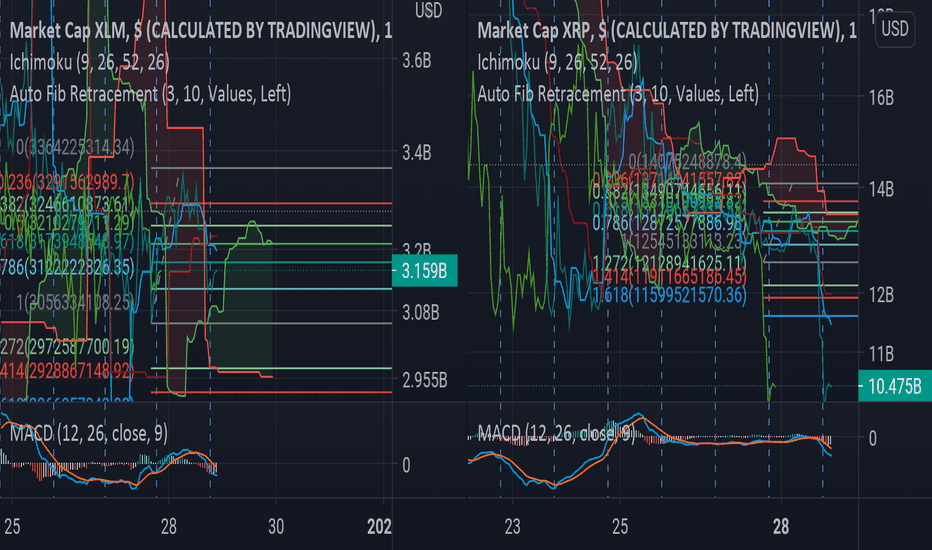Select the 0(3364225314.34) Fib label on XLM chart

click(75, 147)
